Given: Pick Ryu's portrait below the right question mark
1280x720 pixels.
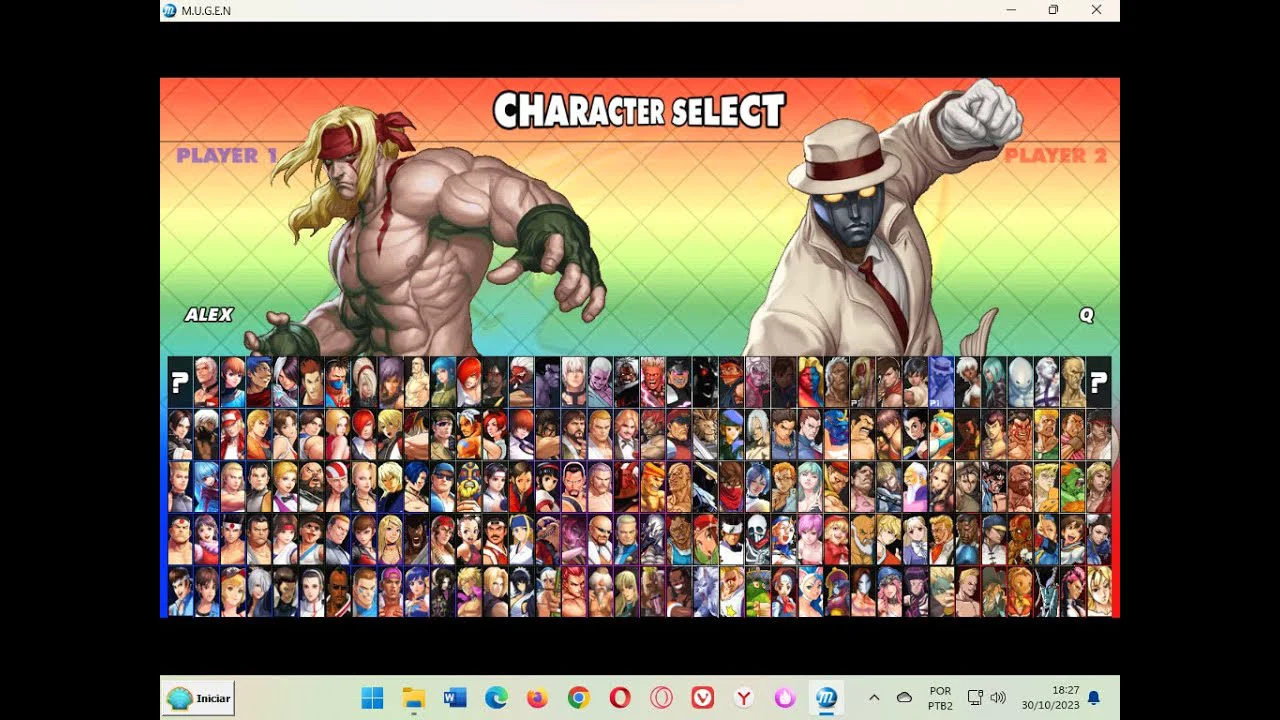Looking at the screenshot, I should pos(1098,435).
